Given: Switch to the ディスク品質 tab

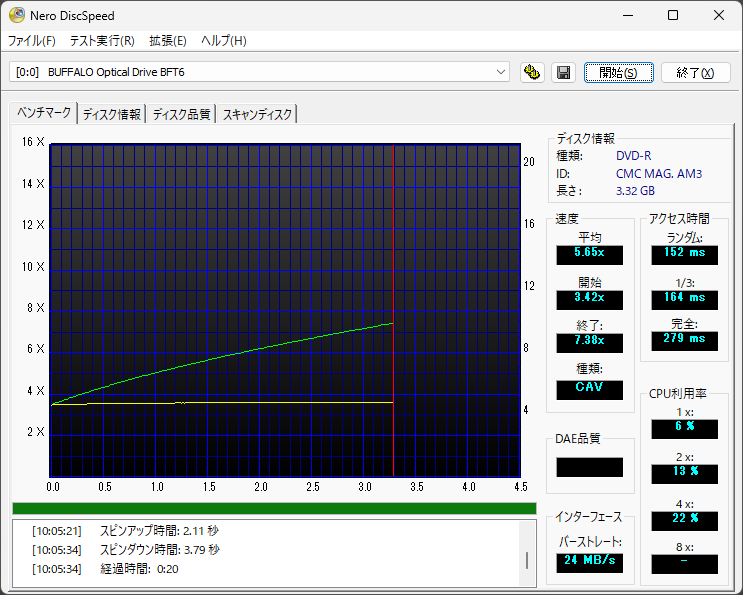Looking at the screenshot, I should point(181,114).
